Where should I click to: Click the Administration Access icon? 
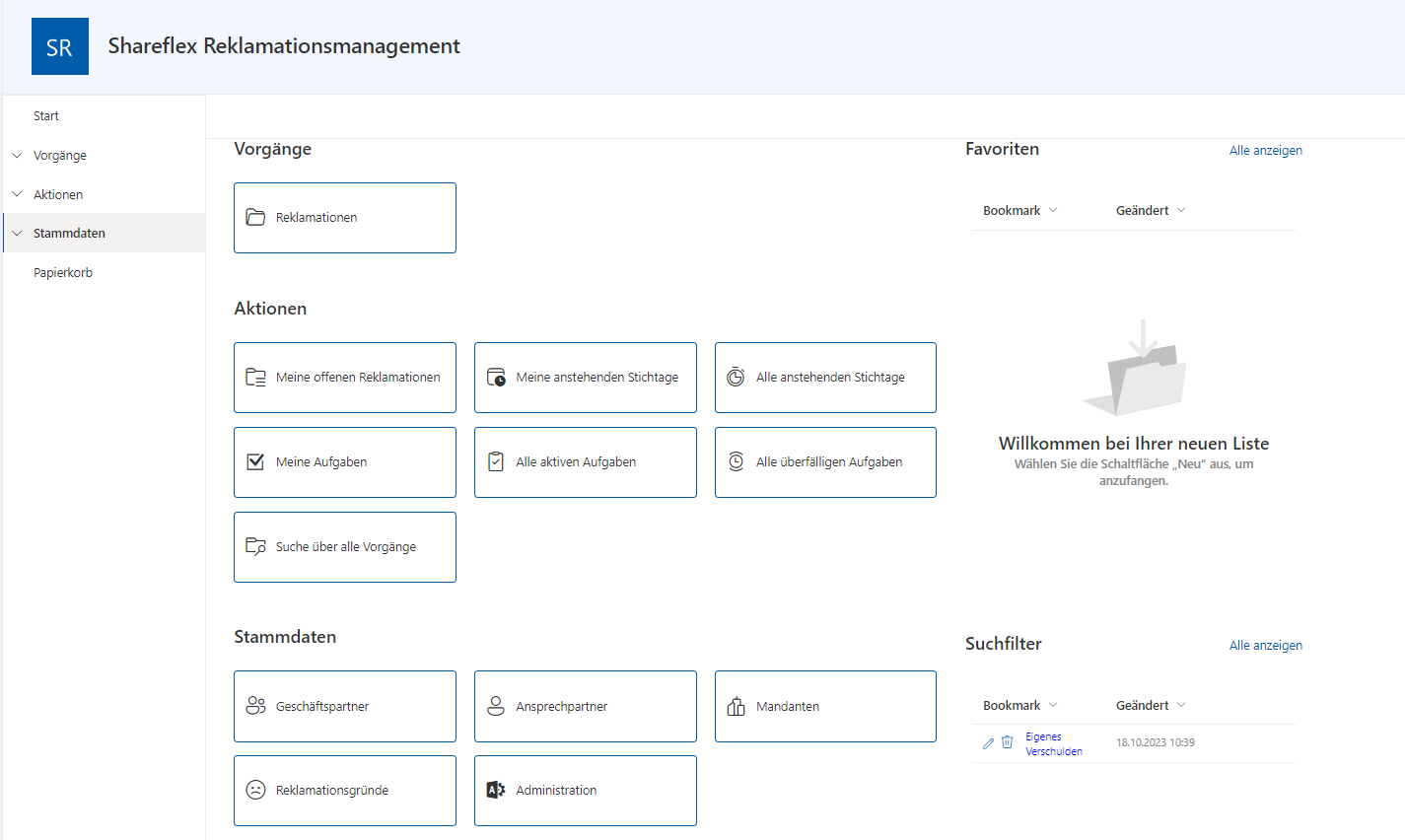pyautogui.click(x=496, y=791)
